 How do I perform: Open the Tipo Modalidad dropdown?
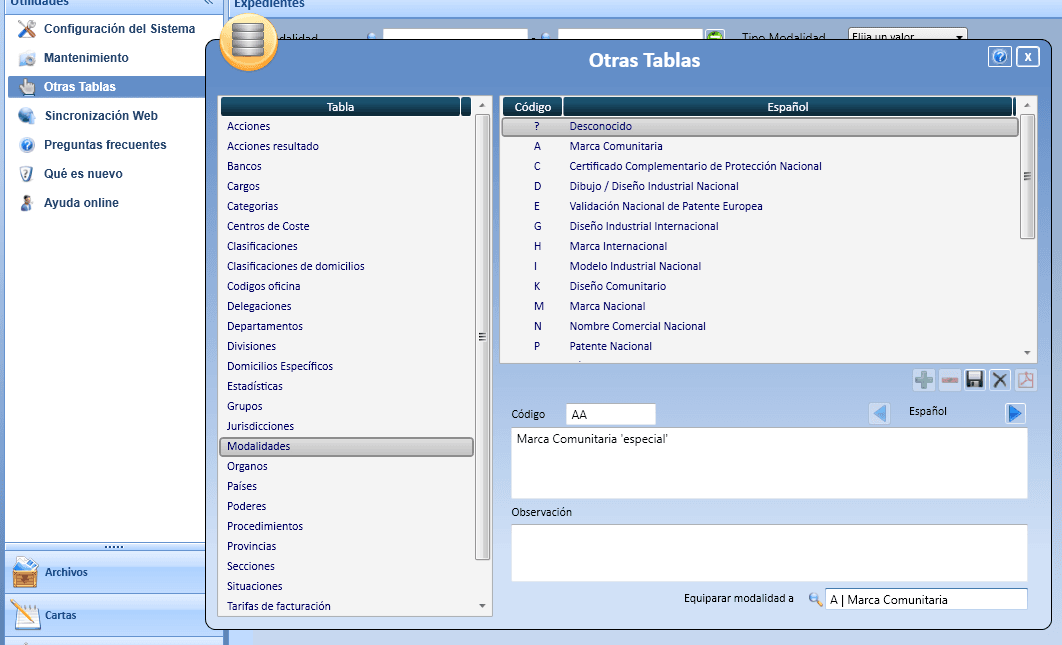click(908, 36)
